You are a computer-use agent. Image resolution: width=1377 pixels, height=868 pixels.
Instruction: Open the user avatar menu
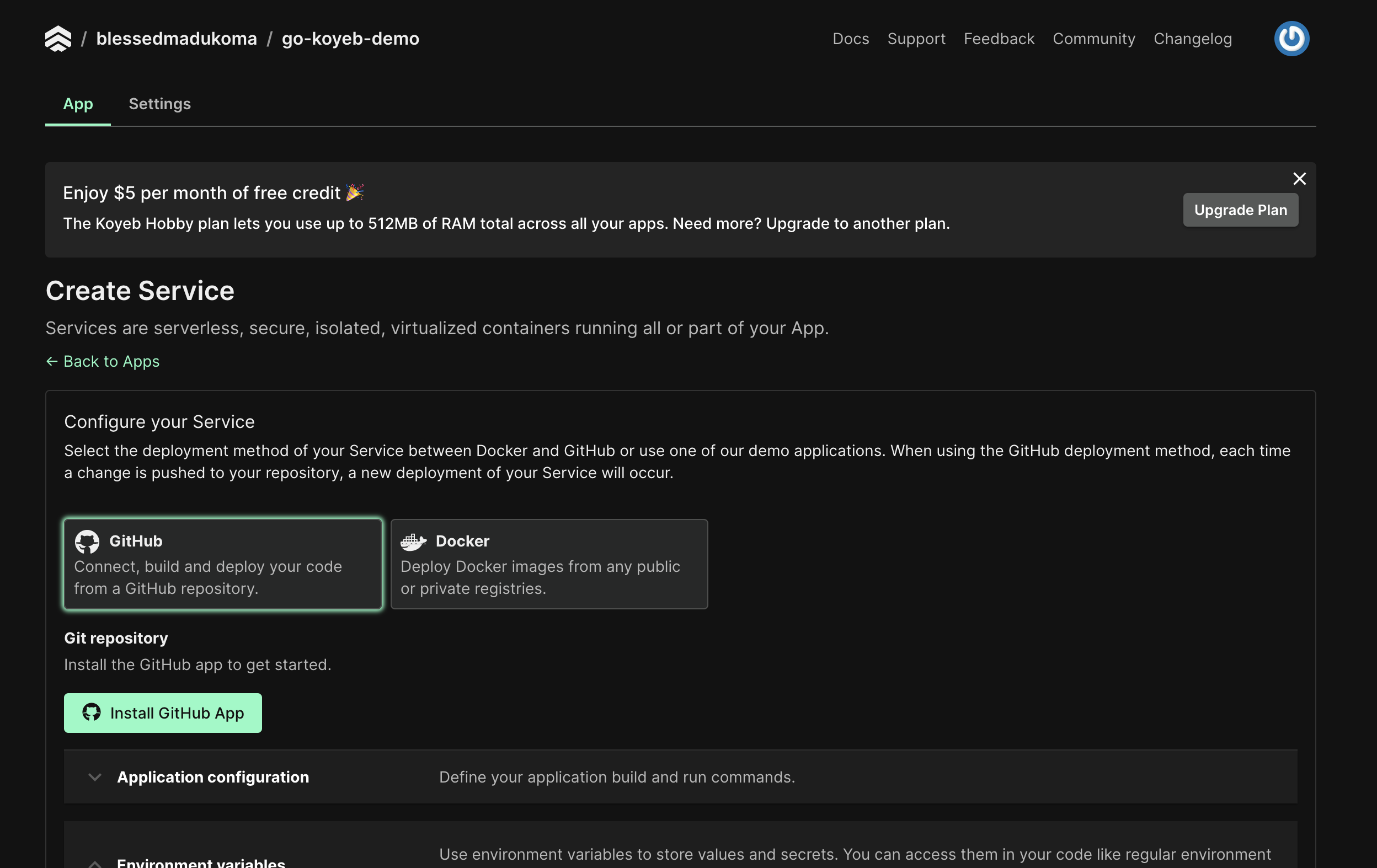tap(1291, 39)
